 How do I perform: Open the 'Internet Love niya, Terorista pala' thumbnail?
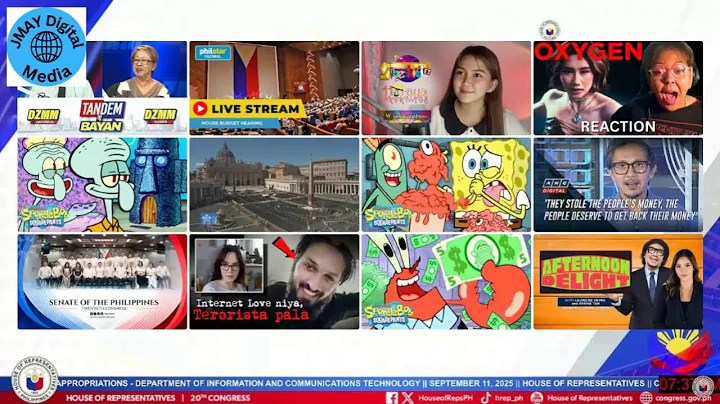pyautogui.click(x=274, y=282)
